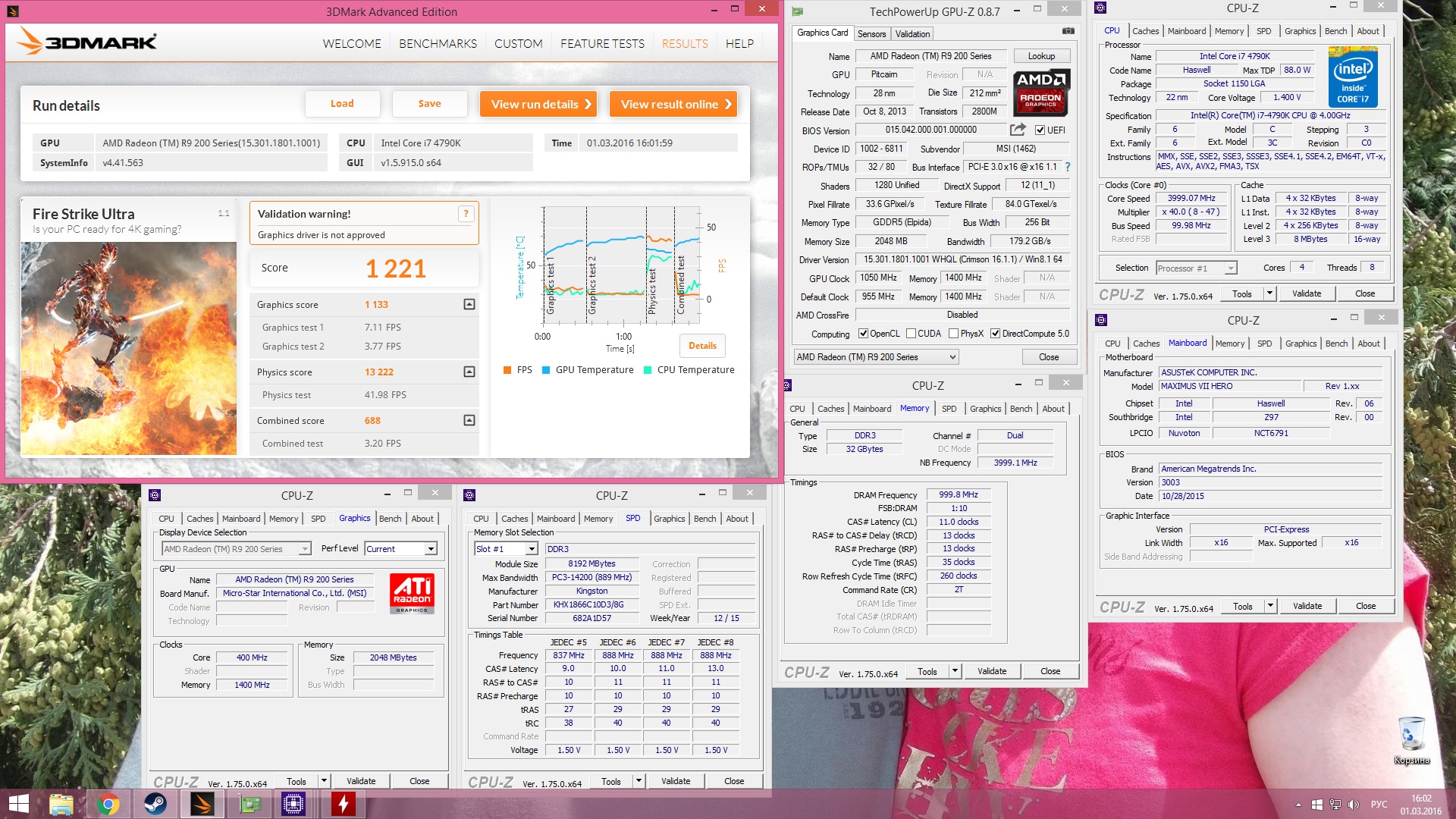Screen dimensions: 1456x819
Task: Open the volume speaker tray icon
Action: click(1352, 805)
